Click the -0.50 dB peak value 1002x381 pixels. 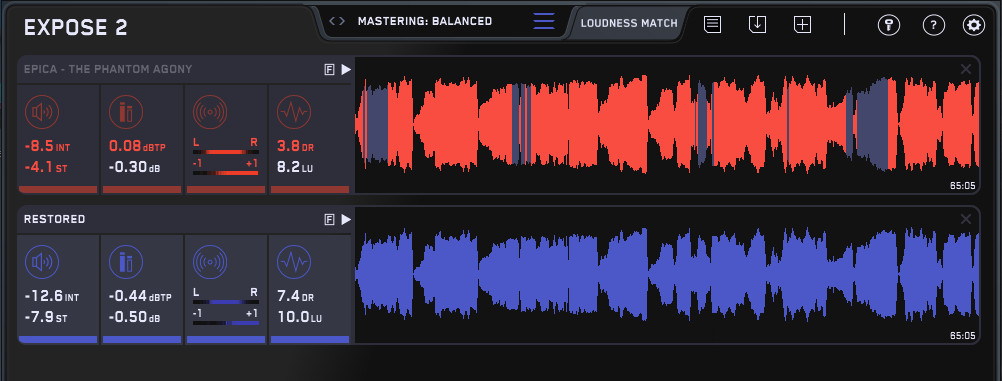tap(134, 318)
